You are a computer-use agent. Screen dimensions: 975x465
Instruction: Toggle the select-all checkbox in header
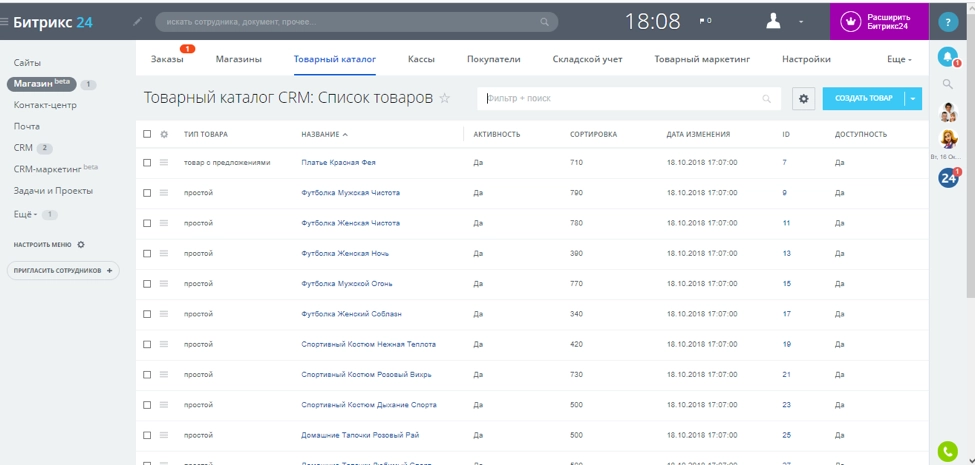(148, 134)
